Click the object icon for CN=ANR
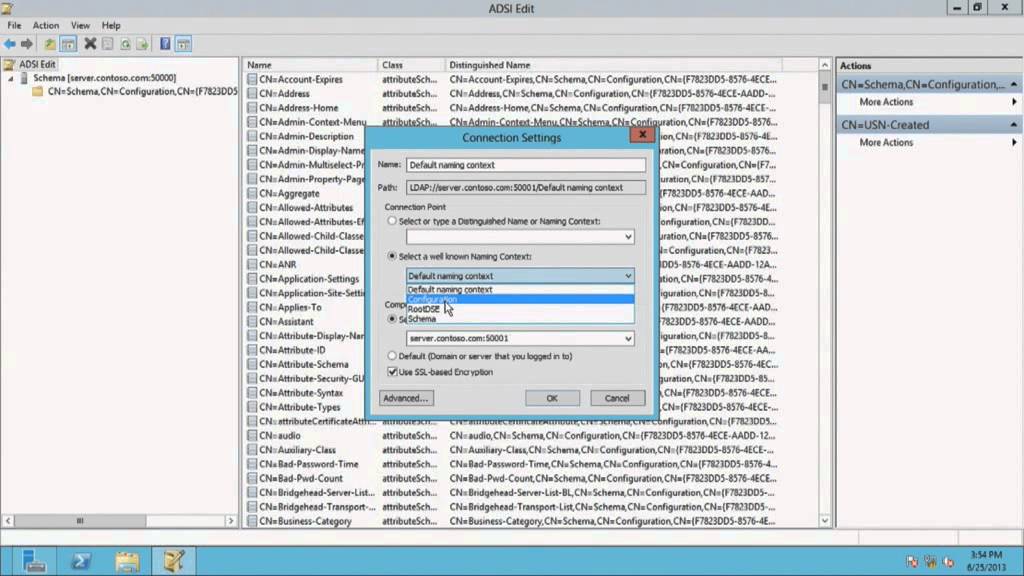Screen dimensions: 1024x576 (x=252, y=264)
